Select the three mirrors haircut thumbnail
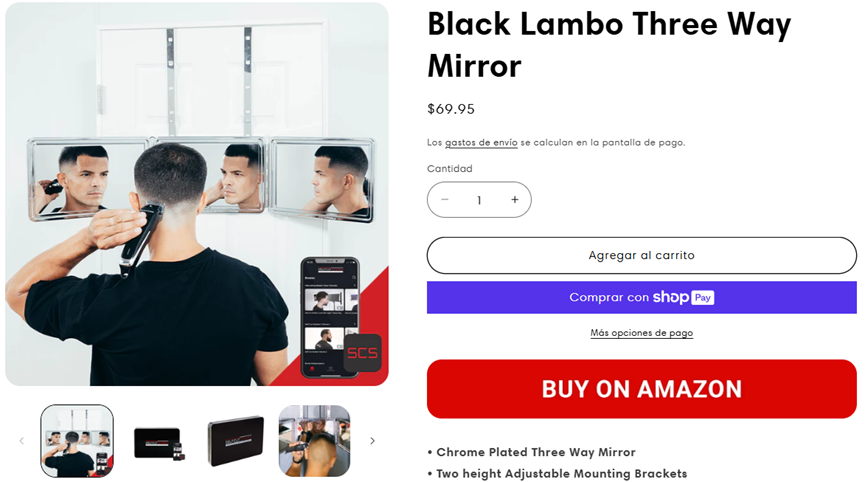Screen dimensions: 865x482 tap(77, 441)
